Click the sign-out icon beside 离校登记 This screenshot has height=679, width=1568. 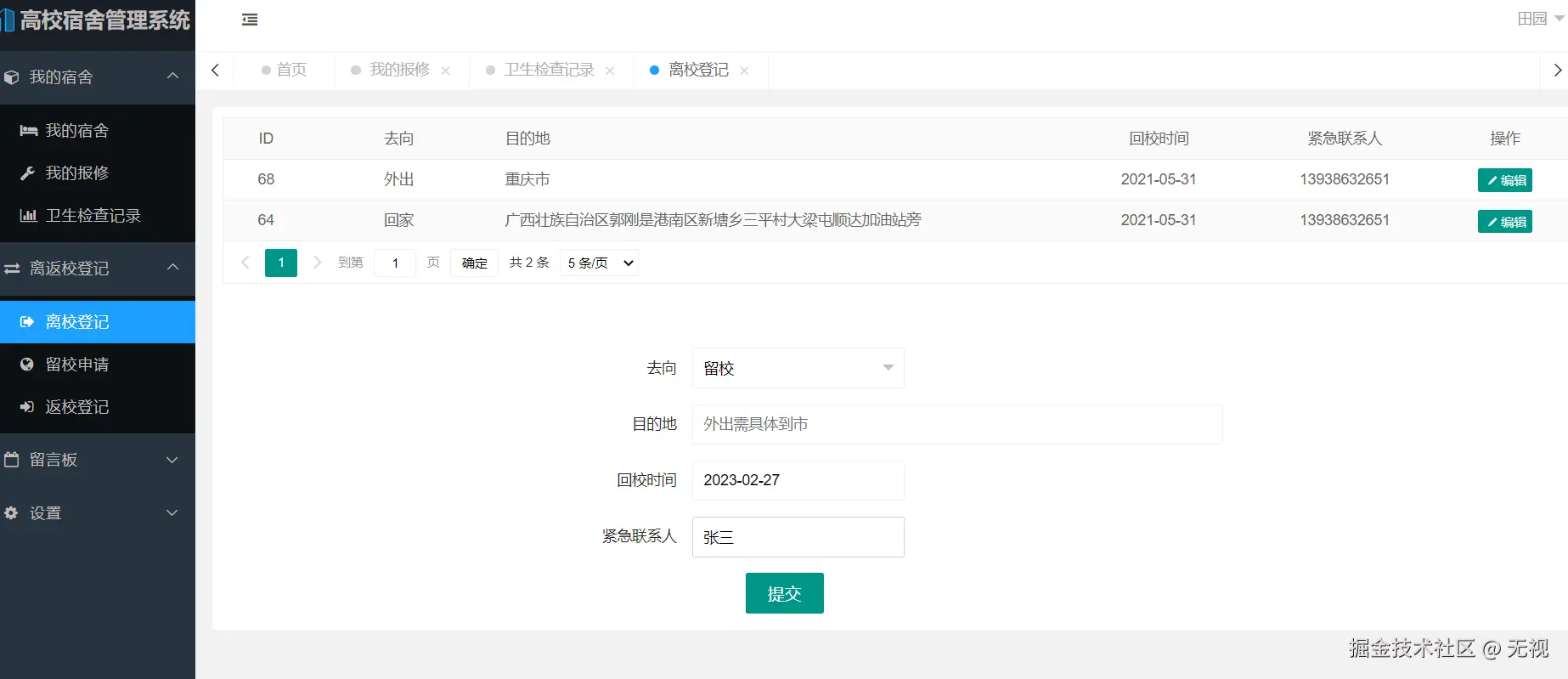click(27, 322)
